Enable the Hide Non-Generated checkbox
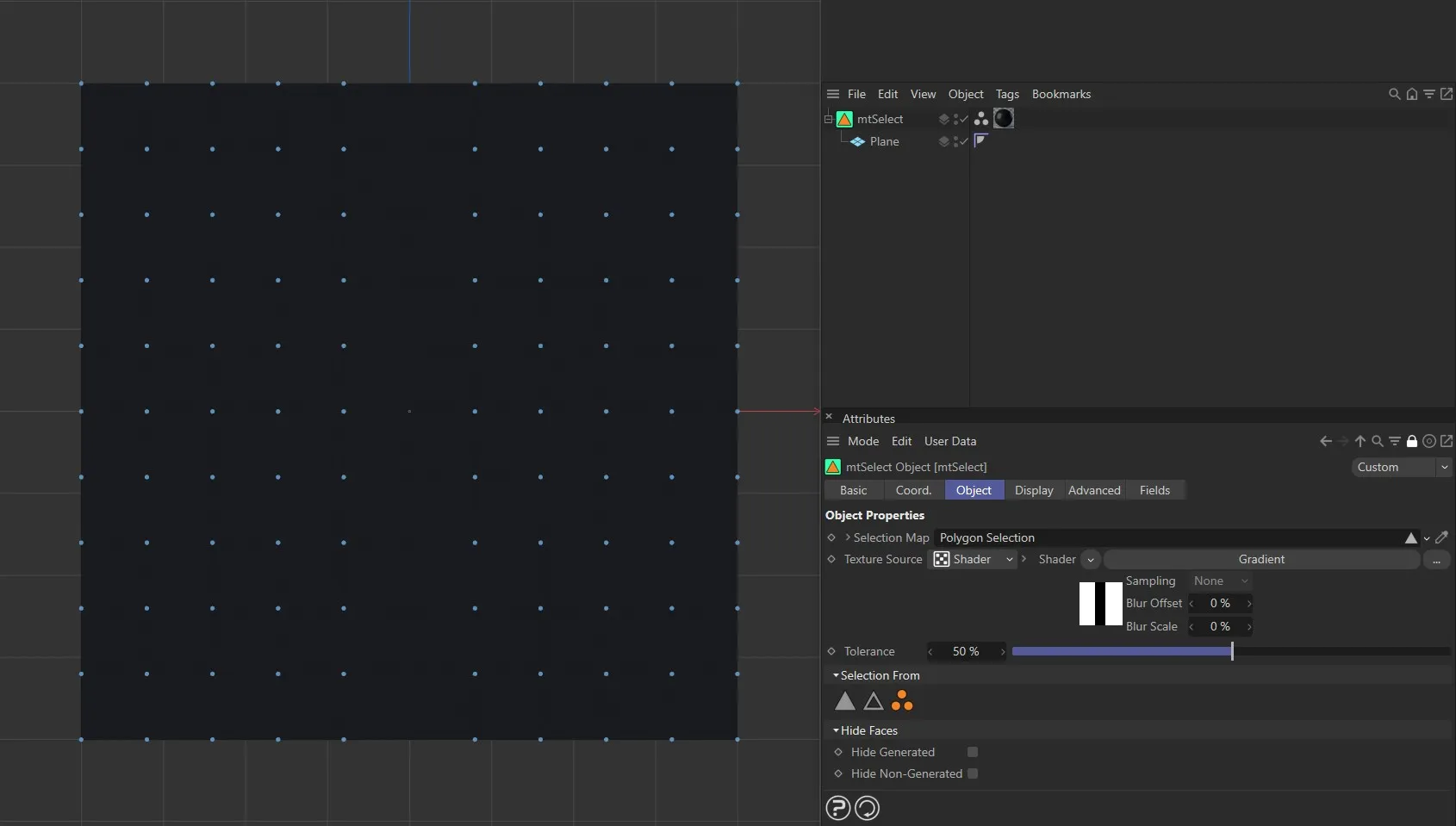 tap(972, 773)
